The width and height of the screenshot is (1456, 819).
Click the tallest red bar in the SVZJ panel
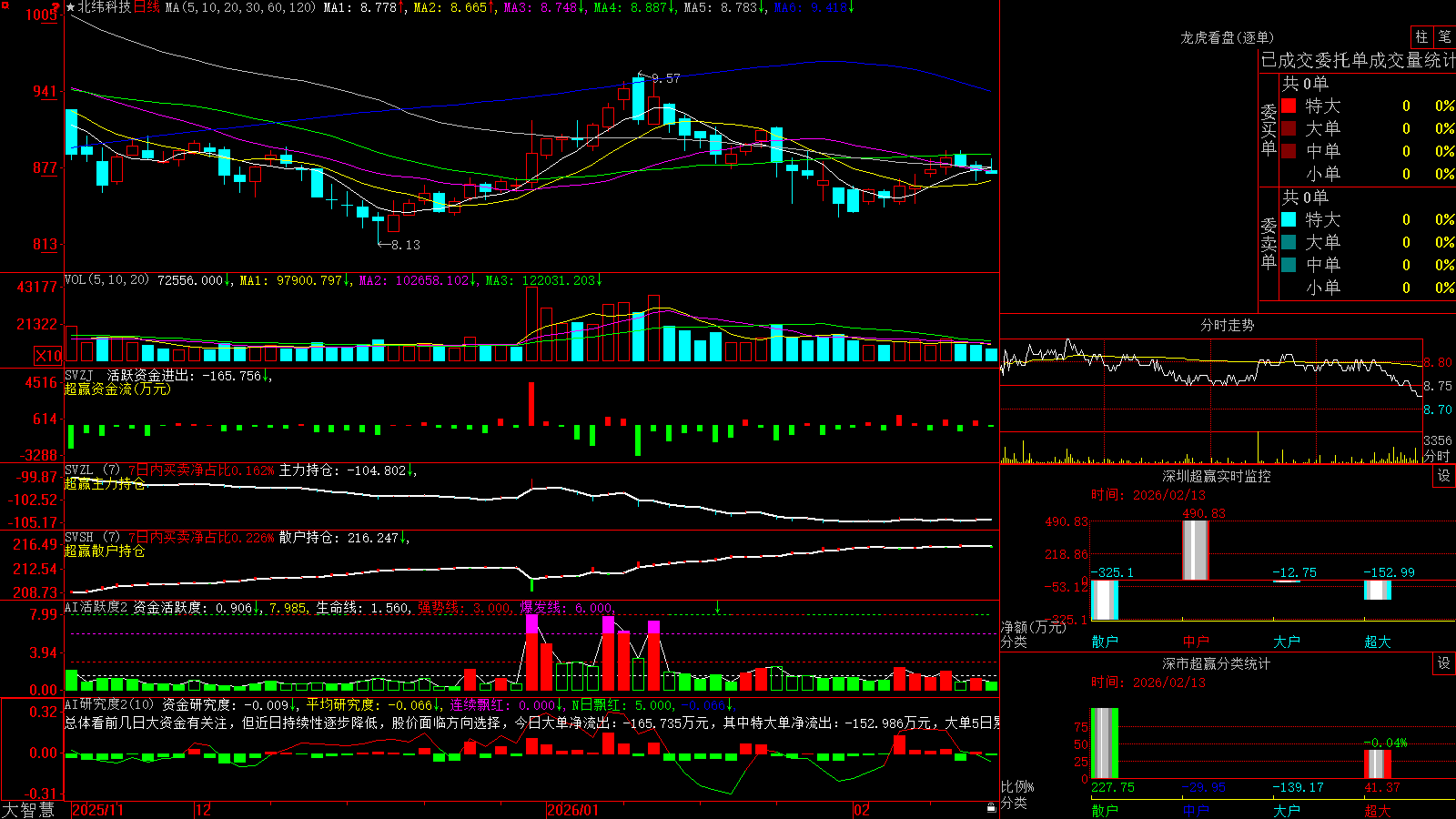pos(531,404)
